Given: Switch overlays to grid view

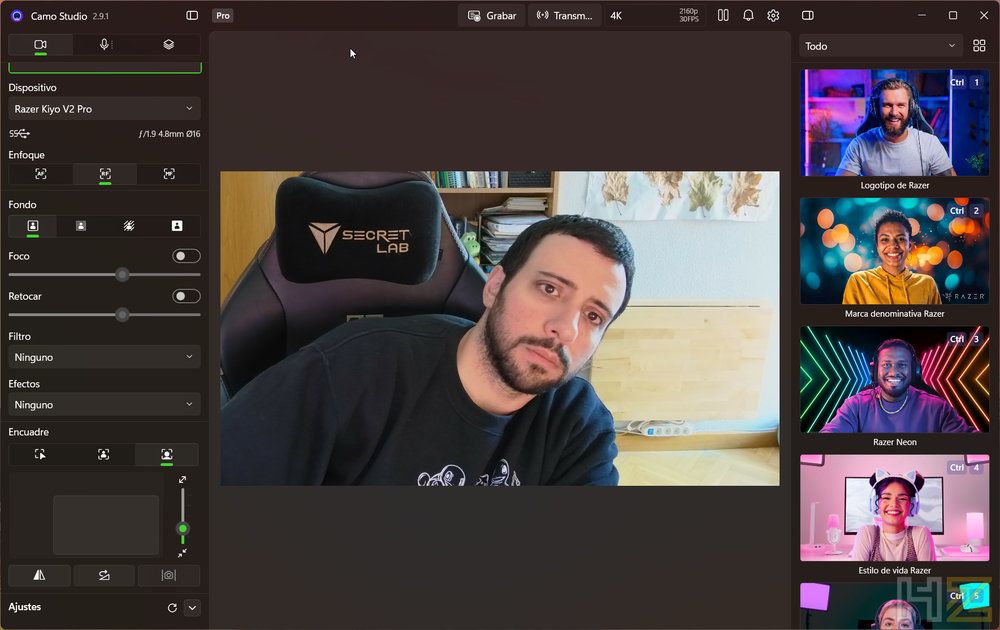Looking at the screenshot, I should pyautogui.click(x=979, y=46).
